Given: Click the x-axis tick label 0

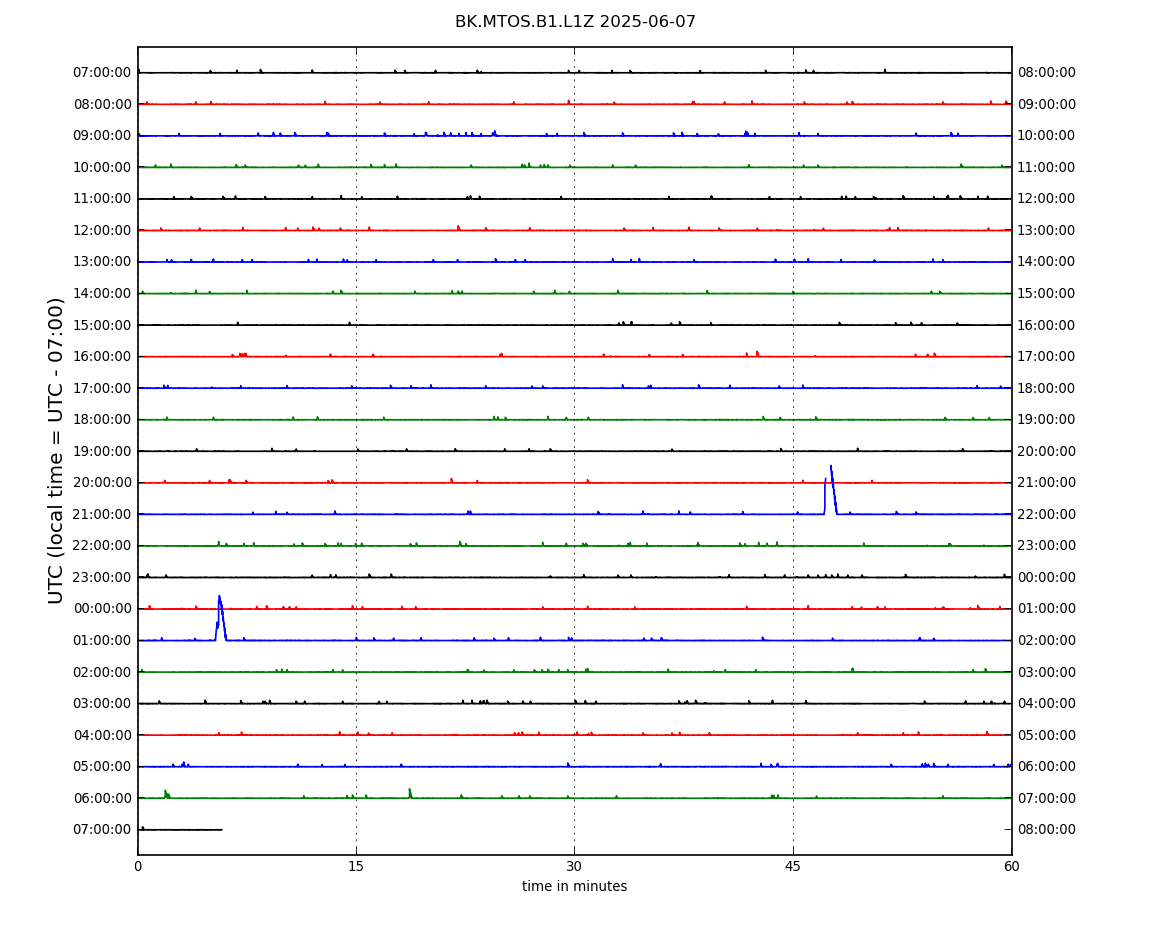Looking at the screenshot, I should pos(138,866).
